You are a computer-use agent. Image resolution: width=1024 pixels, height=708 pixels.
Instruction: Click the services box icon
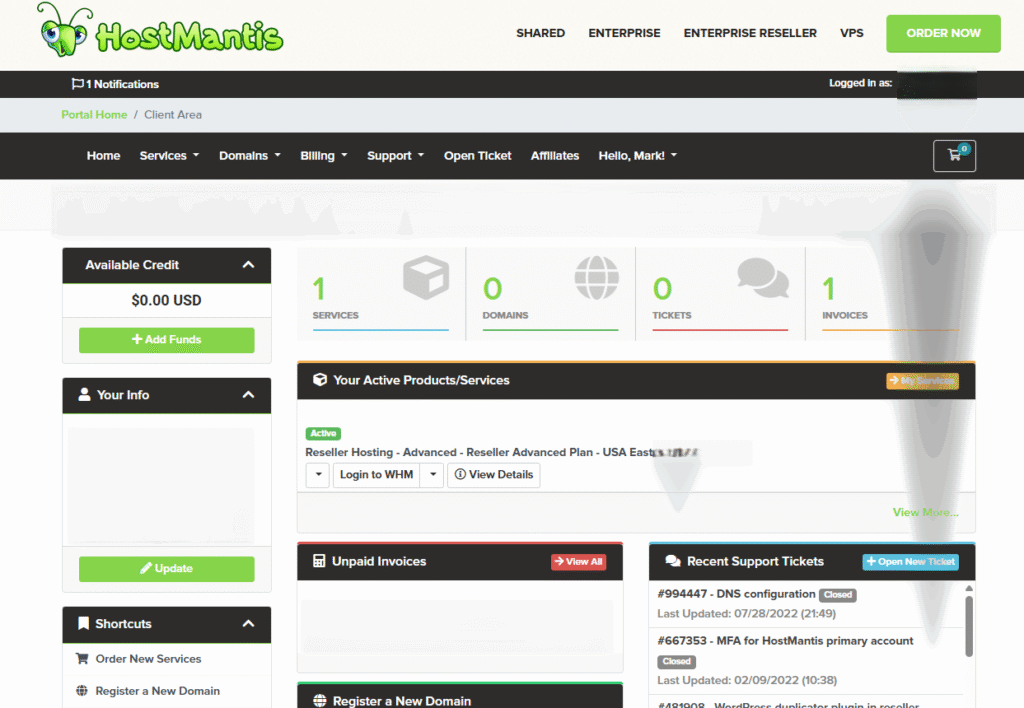(x=426, y=277)
